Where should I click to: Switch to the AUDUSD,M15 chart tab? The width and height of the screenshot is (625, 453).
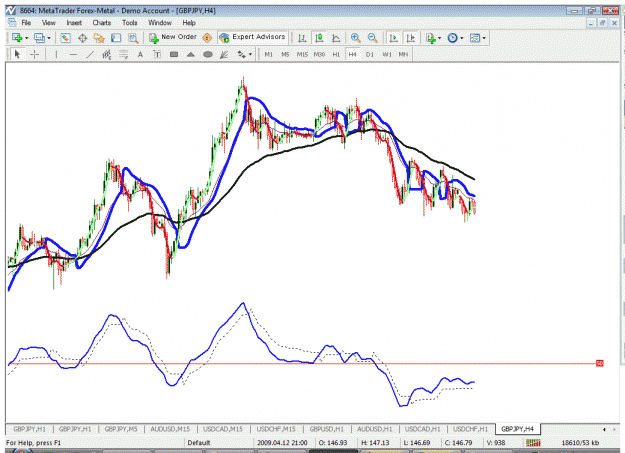click(170, 429)
